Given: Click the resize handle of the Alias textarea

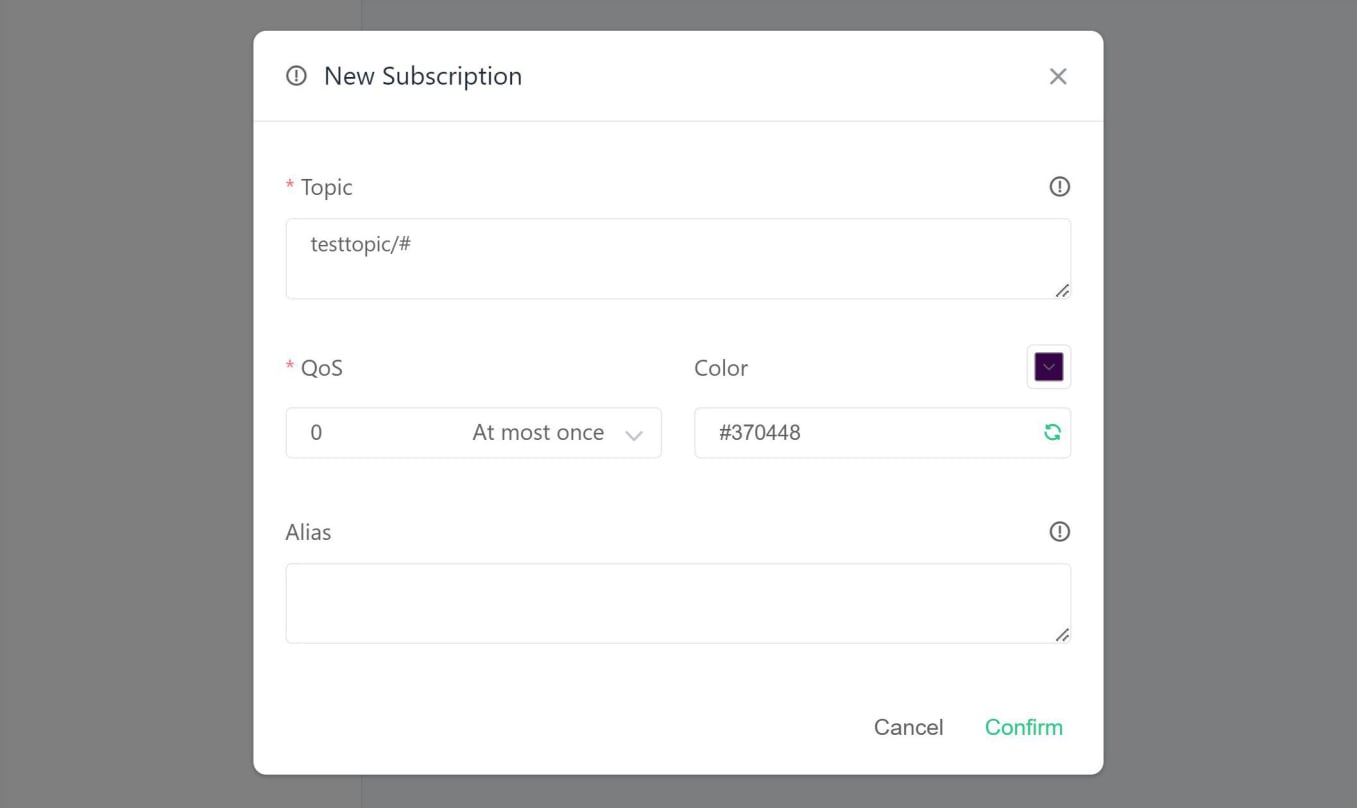Looking at the screenshot, I should tap(1064, 636).
